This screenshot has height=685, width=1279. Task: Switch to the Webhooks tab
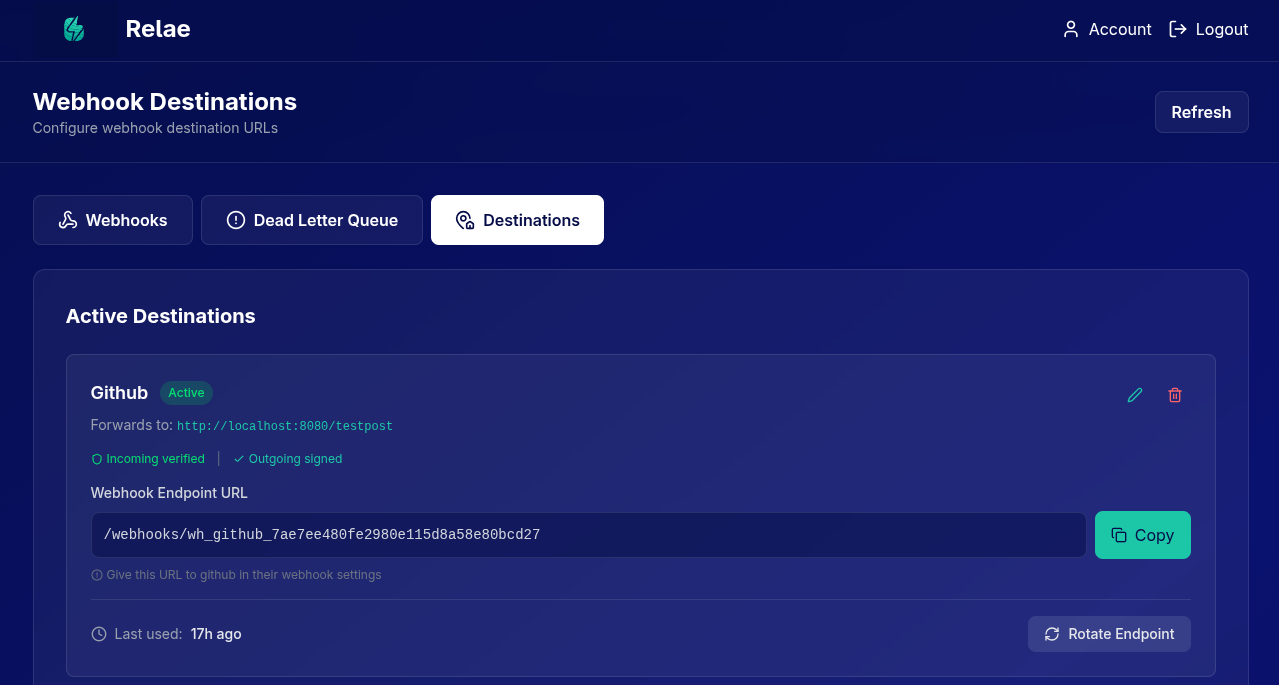pyautogui.click(x=112, y=220)
